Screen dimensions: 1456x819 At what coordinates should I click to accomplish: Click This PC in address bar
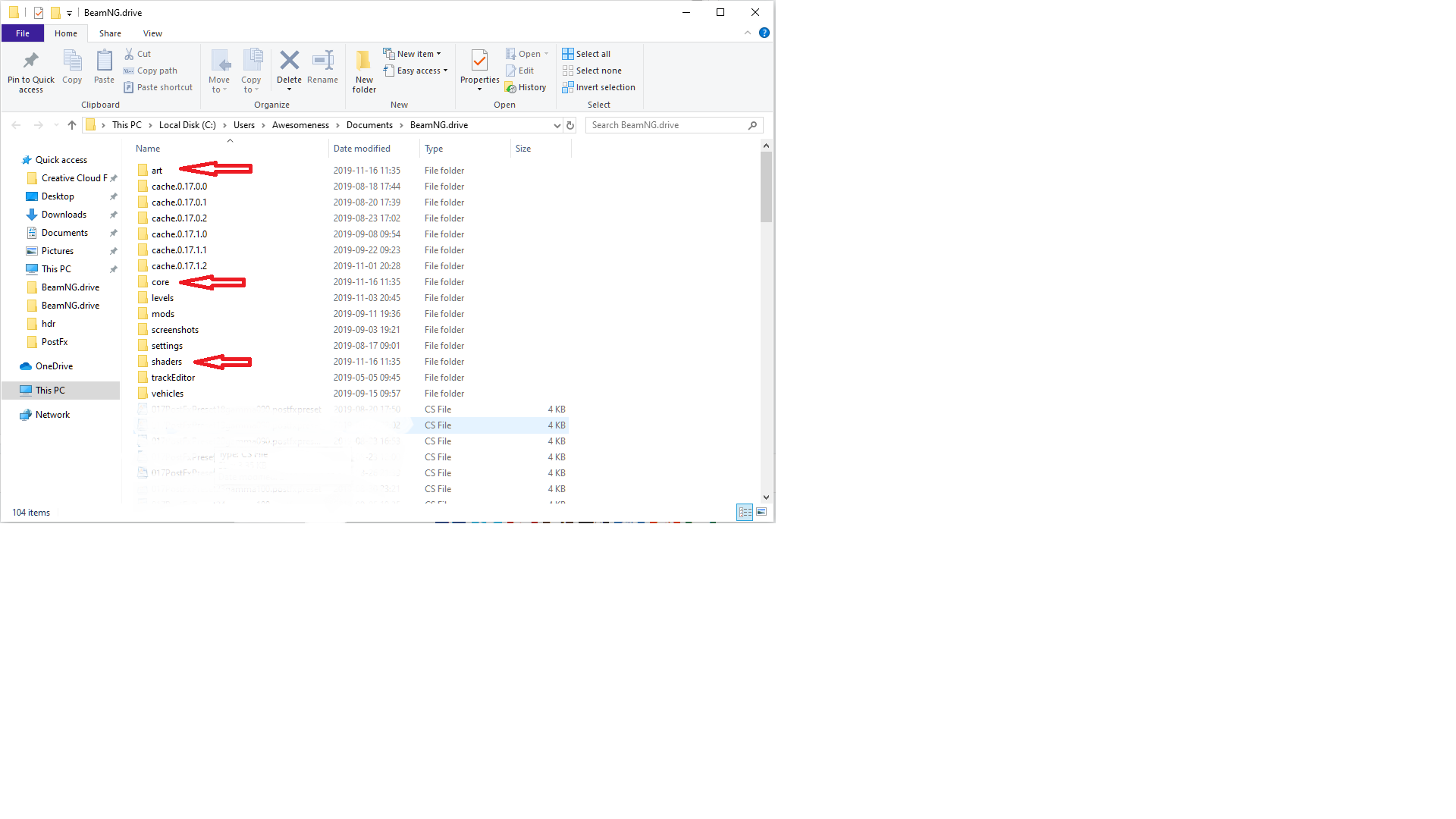(x=127, y=125)
